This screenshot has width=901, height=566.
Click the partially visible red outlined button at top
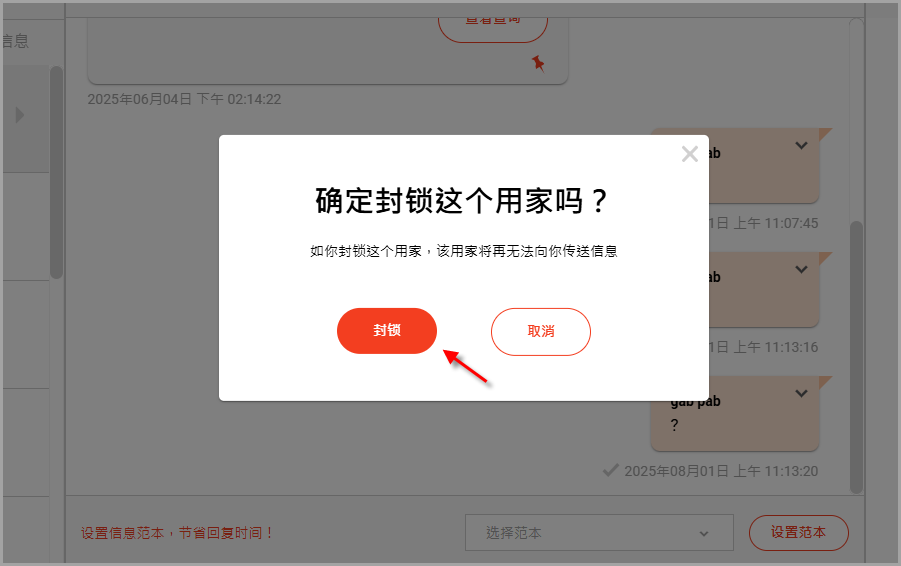click(x=493, y=29)
